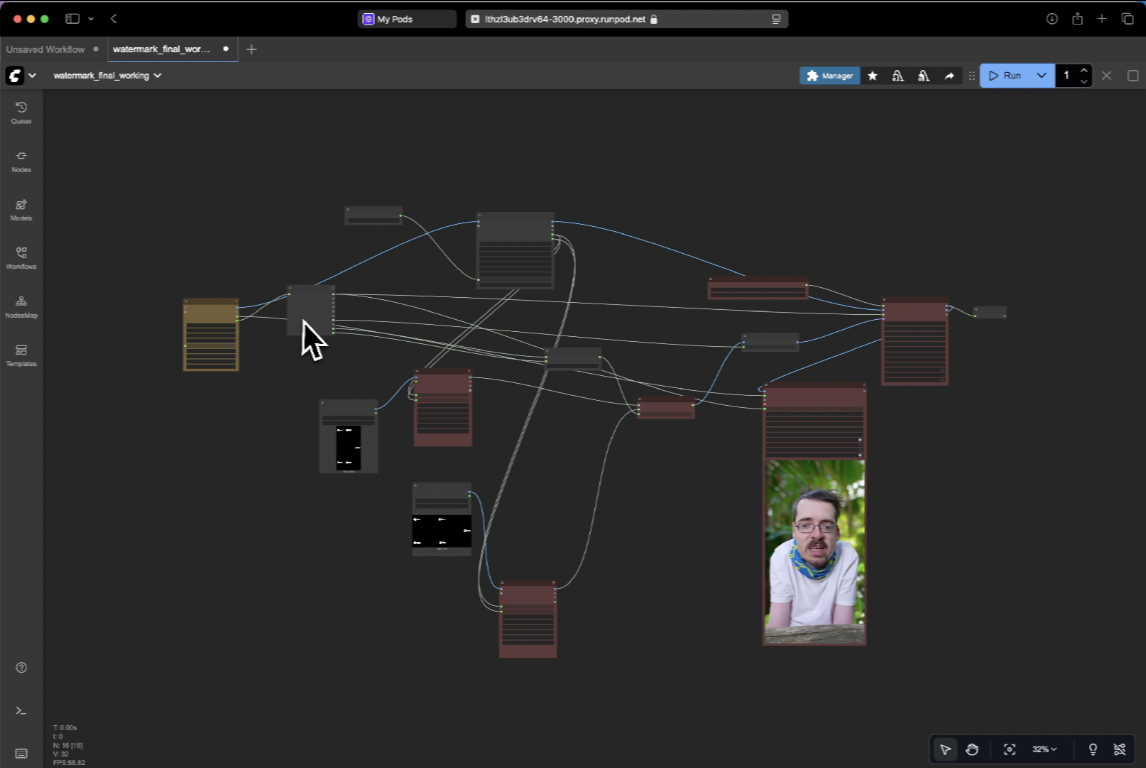Click the share arrow icon in toolbar
Screen dimensions: 1146x768
coord(949,75)
